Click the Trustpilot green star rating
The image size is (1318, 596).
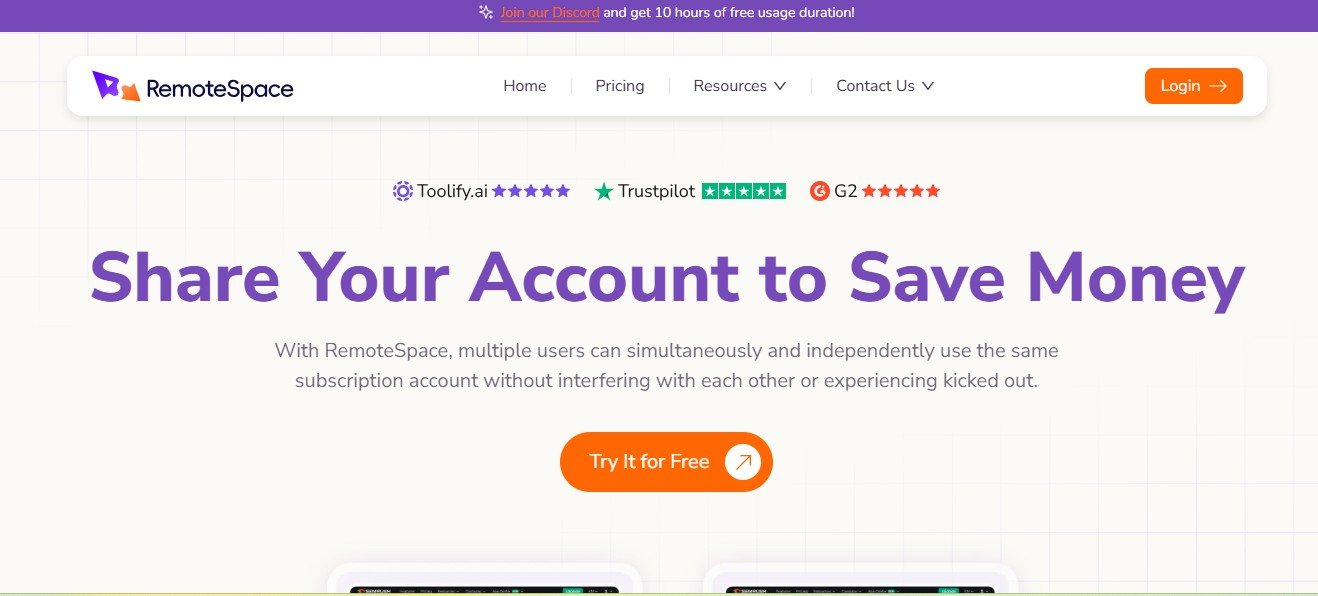(744, 191)
